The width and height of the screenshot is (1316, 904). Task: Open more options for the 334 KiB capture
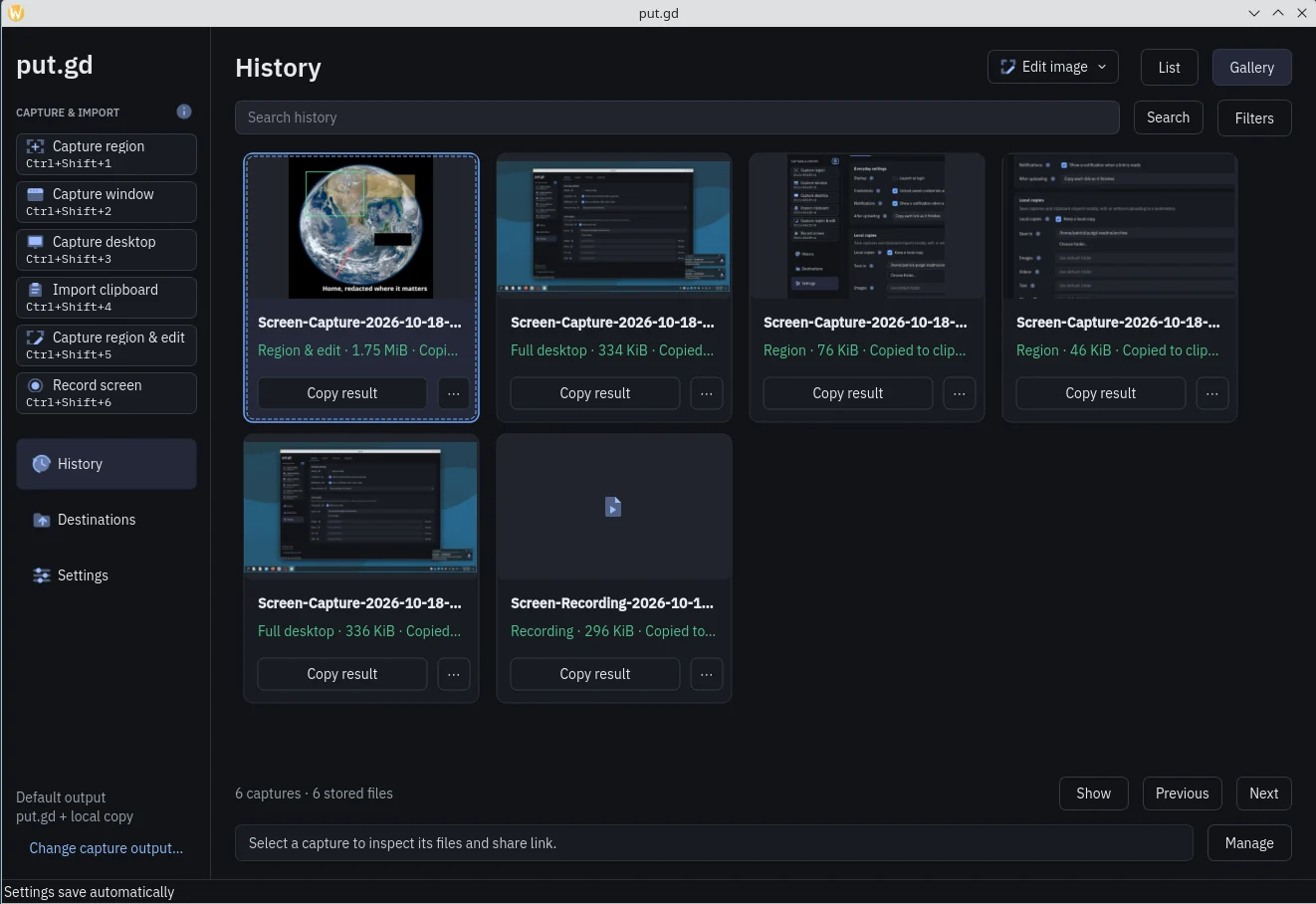click(x=707, y=393)
